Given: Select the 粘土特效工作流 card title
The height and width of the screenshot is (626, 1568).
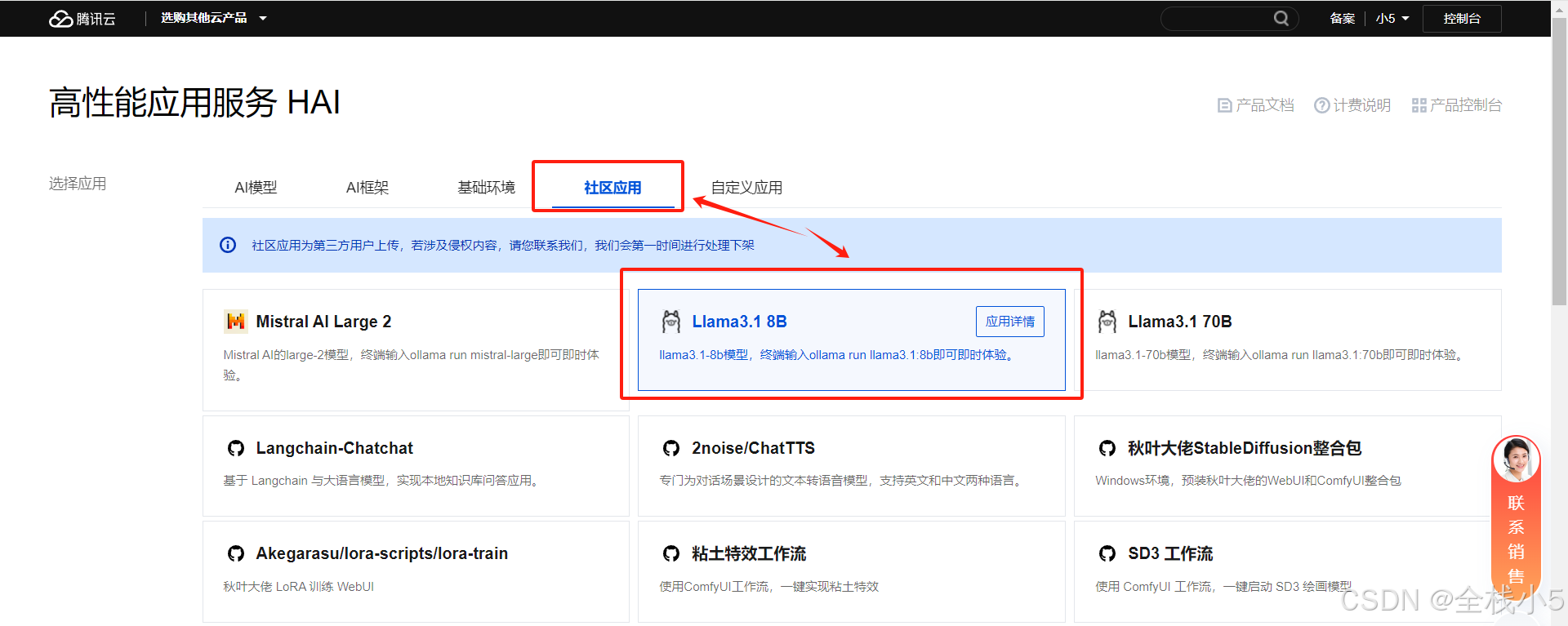Looking at the screenshot, I should (749, 553).
